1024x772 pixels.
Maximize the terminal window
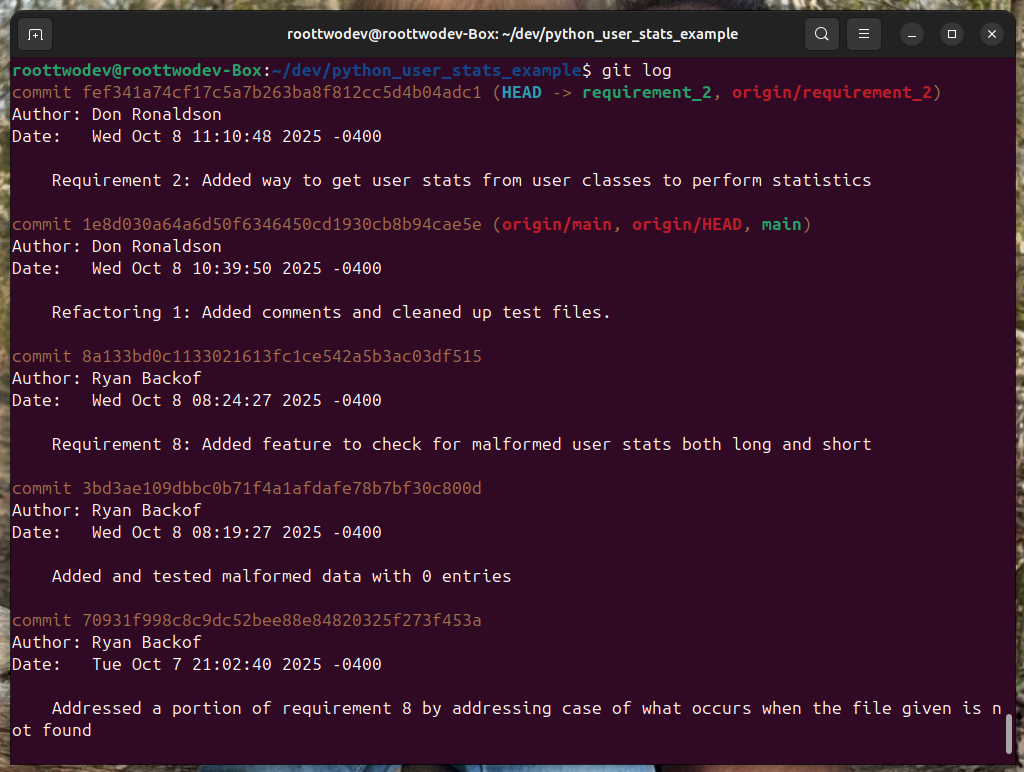click(x=951, y=33)
